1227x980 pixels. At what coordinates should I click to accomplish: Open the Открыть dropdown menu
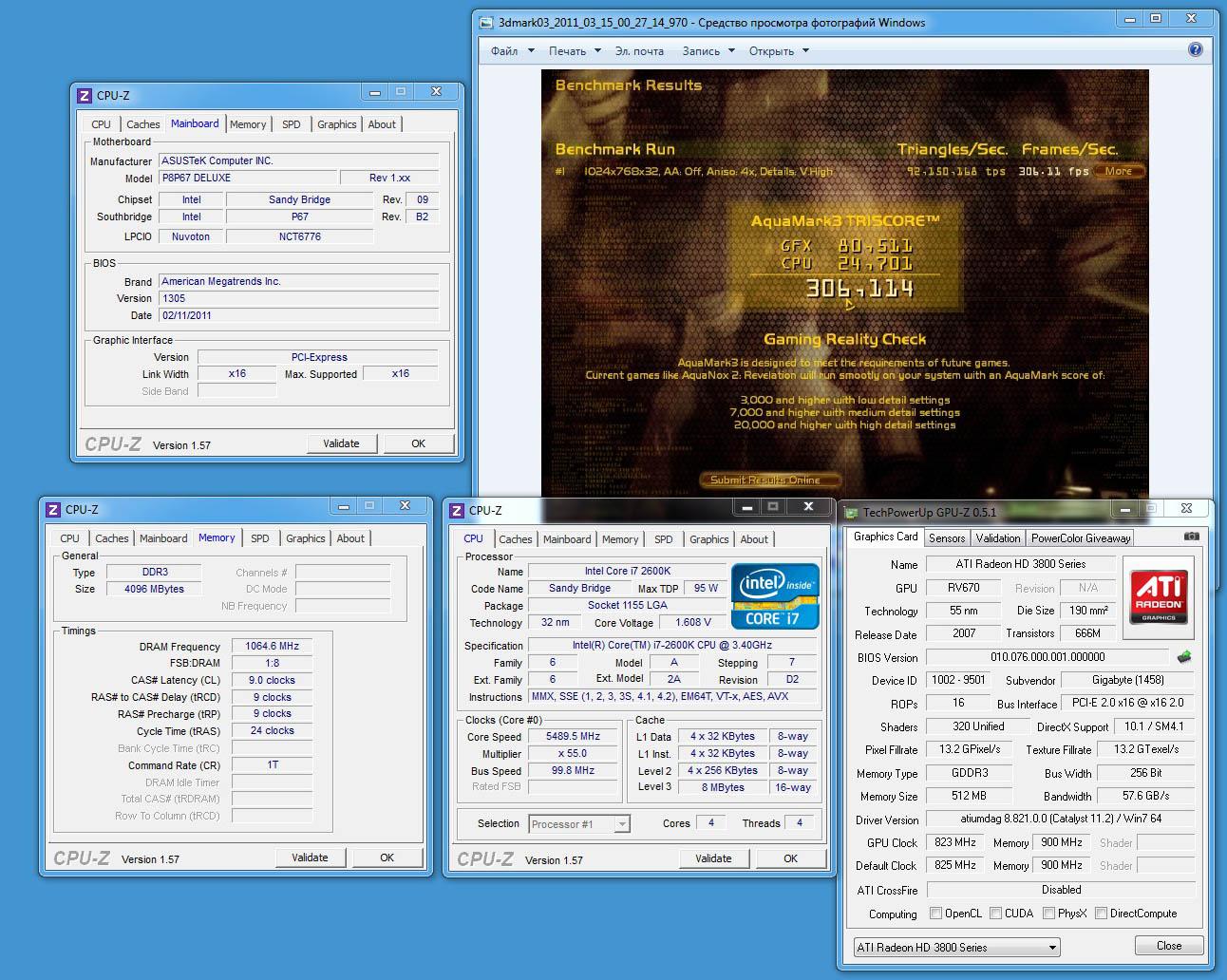779,51
